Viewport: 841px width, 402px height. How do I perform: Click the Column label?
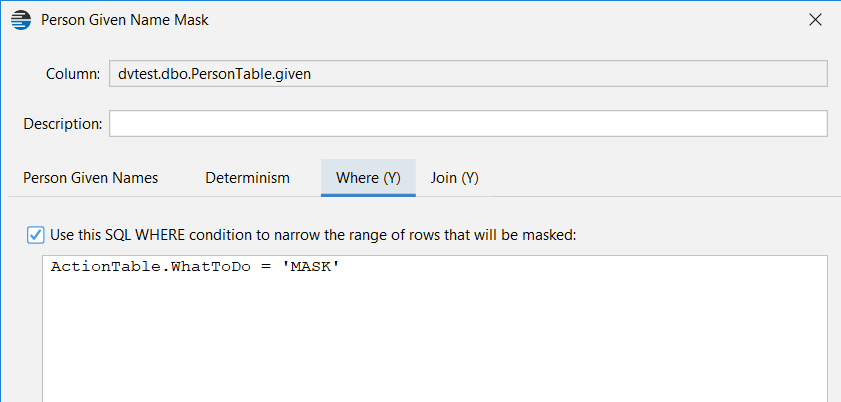pos(73,74)
